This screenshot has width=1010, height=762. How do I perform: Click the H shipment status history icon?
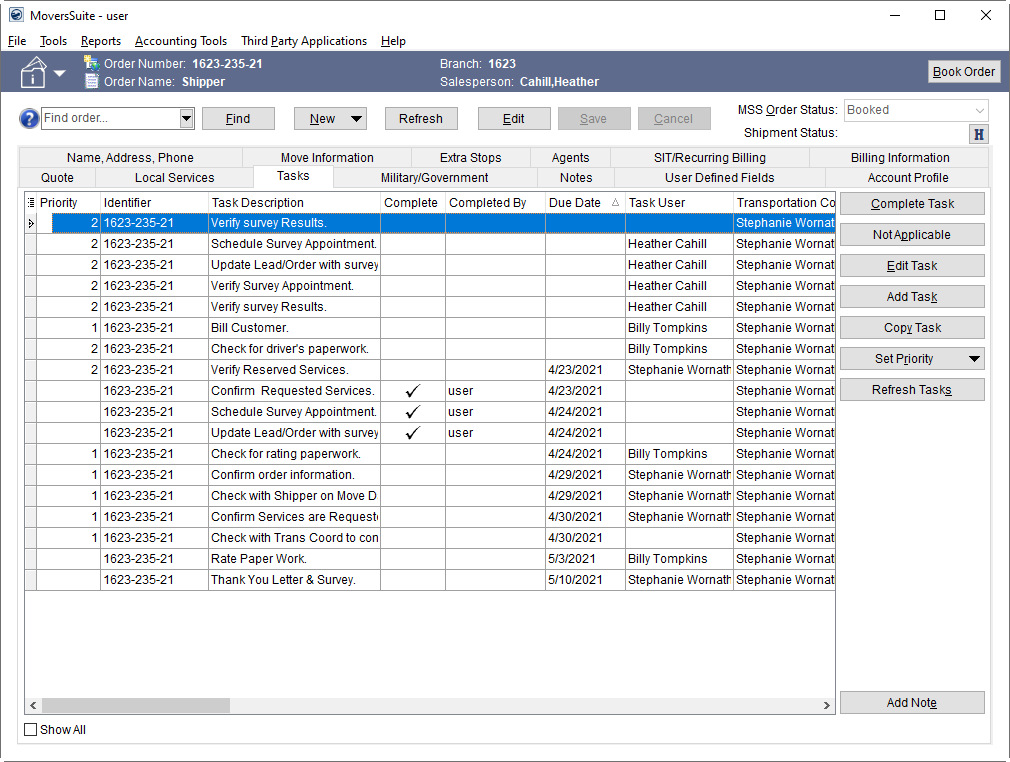[x=978, y=134]
